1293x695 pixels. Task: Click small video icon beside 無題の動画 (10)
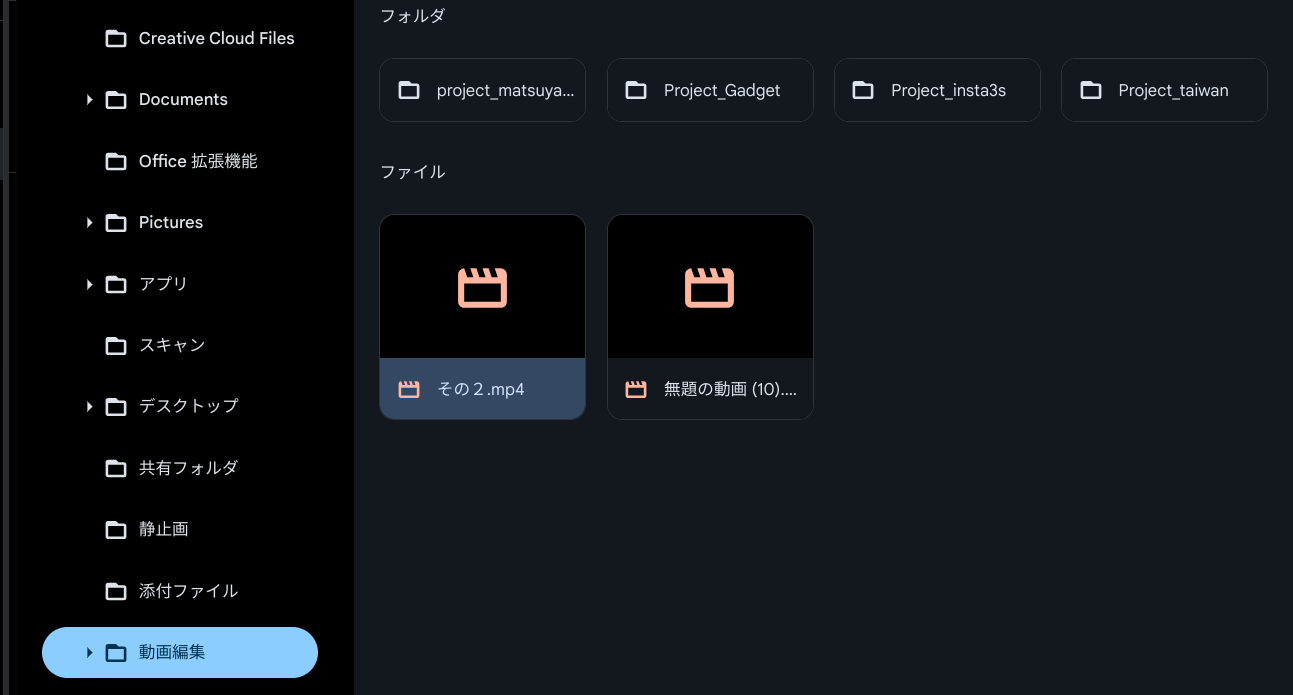click(636, 390)
